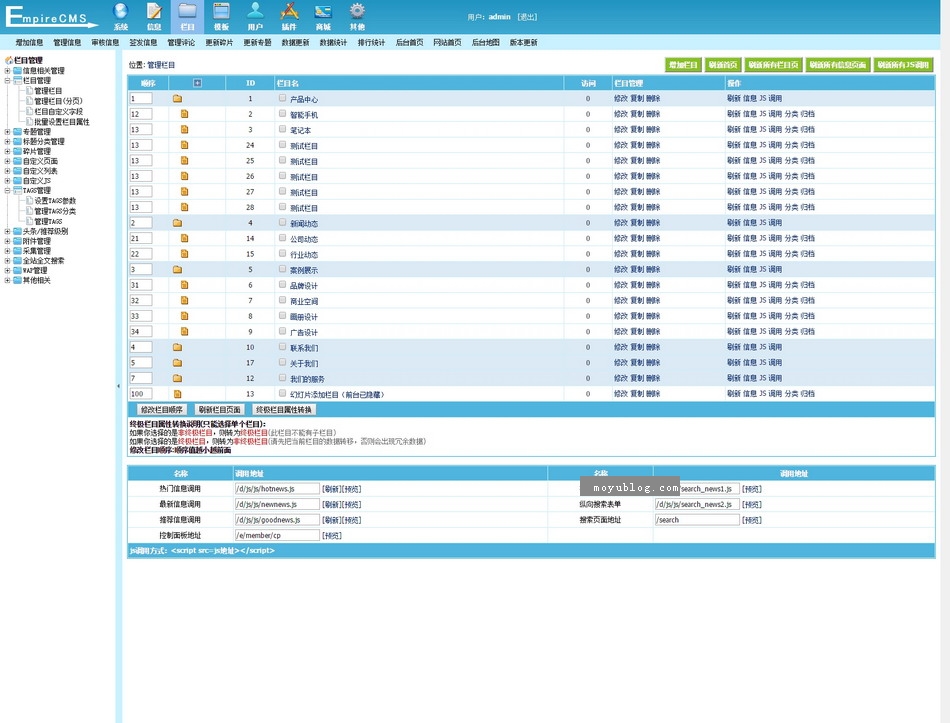Click the 刷新所有栏目页 button
The height and width of the screenshot is (723, 950).
pos(773,65)
